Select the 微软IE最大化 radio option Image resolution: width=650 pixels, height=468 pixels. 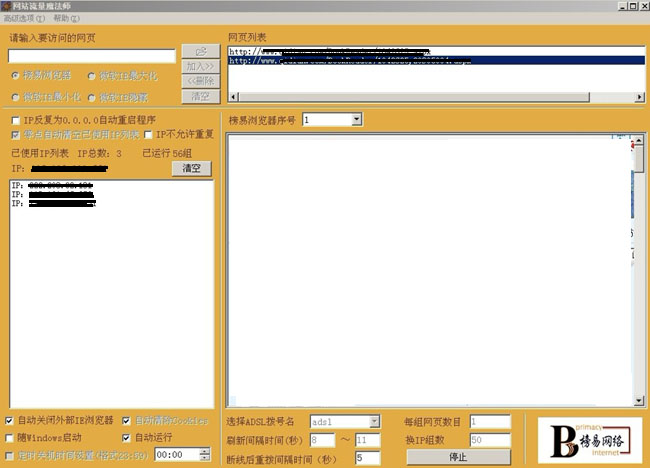click(91, 76)
